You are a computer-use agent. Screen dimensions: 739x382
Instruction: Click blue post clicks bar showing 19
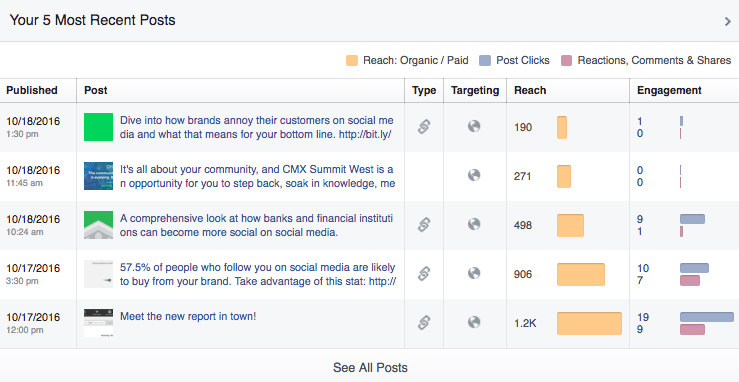706,317
